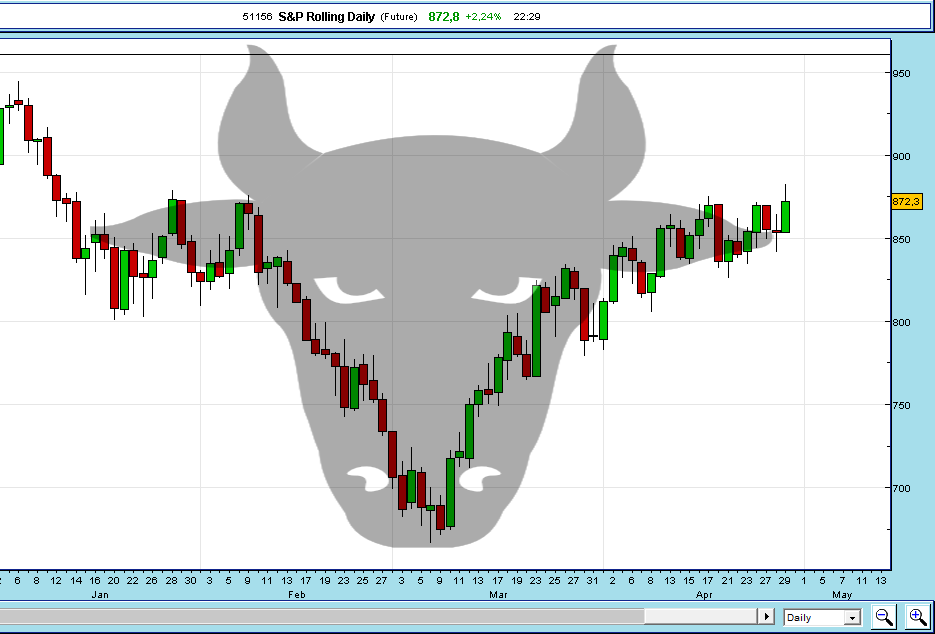Click the "30" date label on the time axis
The width and height of the screenshot is (935, 634).
pos(190,580)
